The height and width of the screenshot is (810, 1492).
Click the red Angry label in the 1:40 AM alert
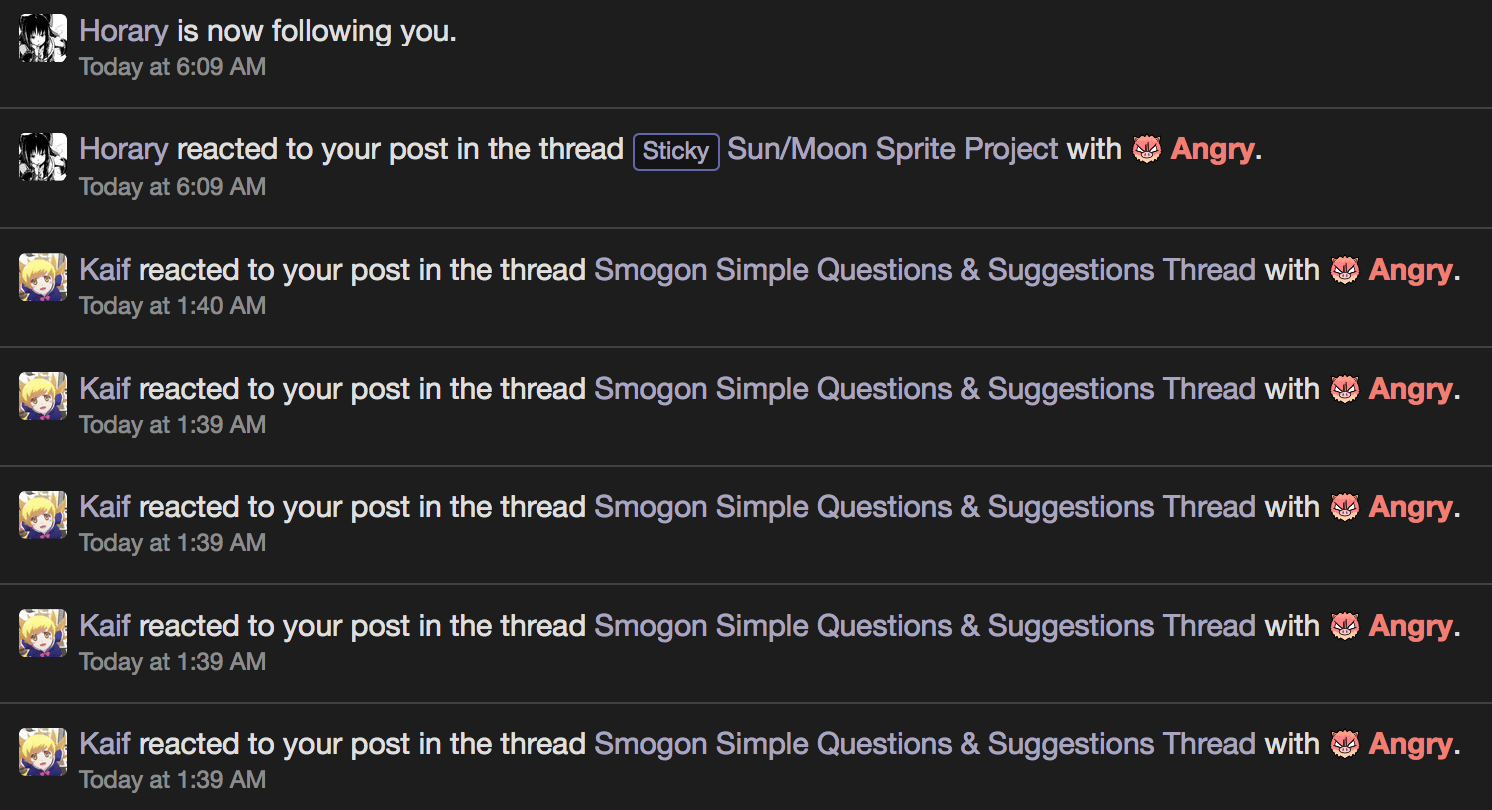(x=1410, y=270)
